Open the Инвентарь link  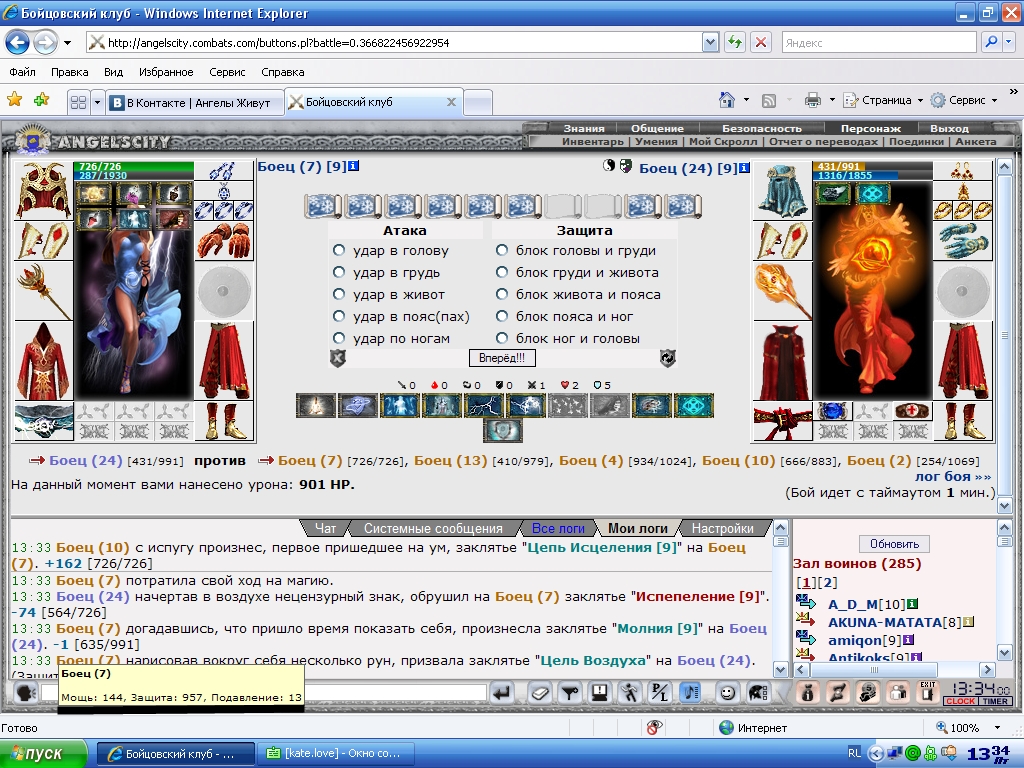(593, 141)
